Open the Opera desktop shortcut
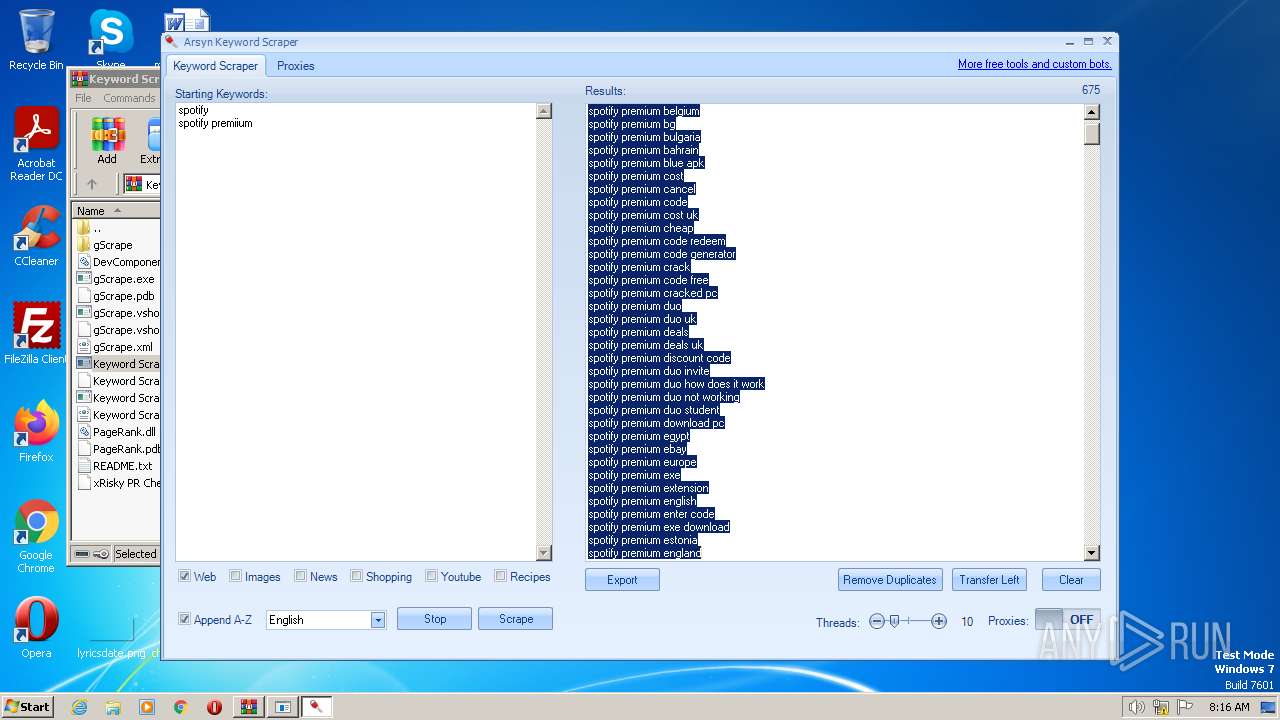Screen dimensions: 1280x720 (x=36, y=628)
